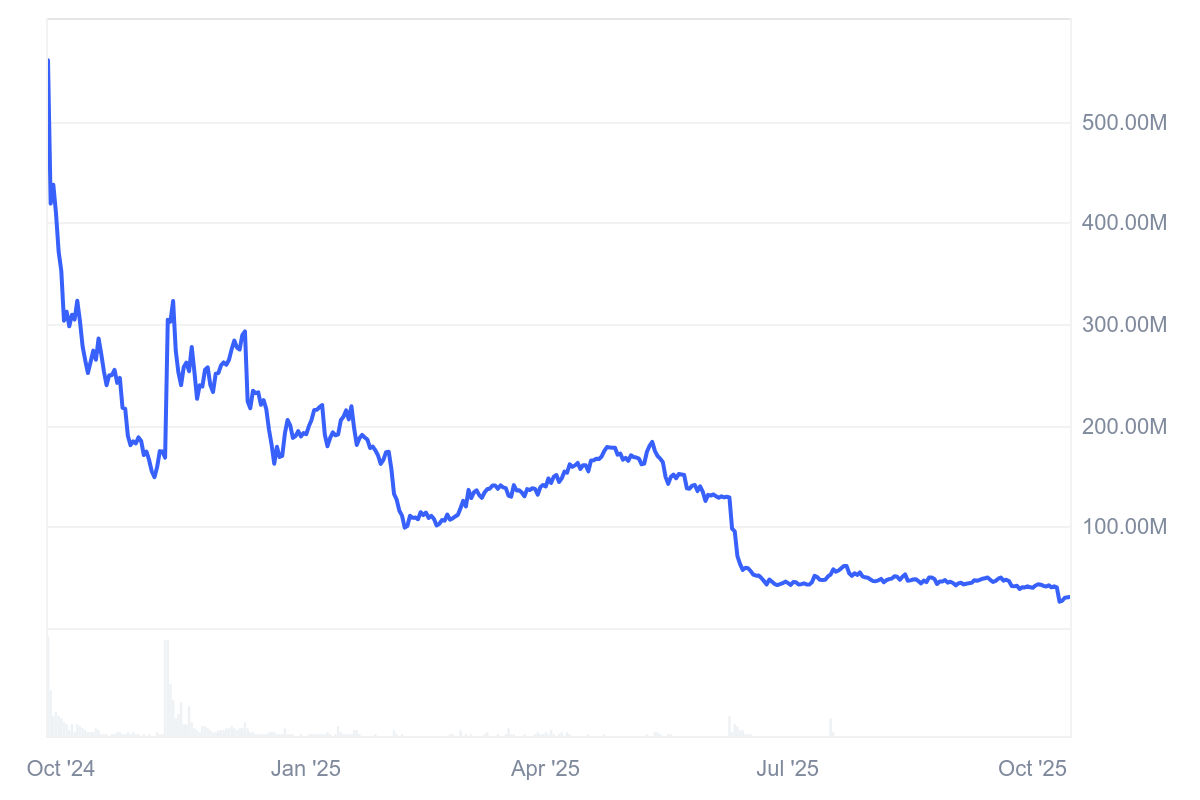1200x800 pixels.
Task: Select the Oct '25 date label
Action: [x=1033, y=768]
